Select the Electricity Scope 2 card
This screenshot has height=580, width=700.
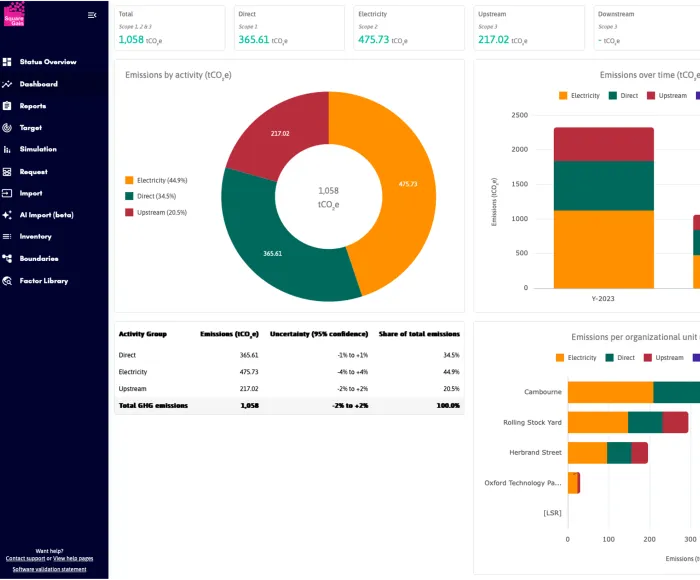409,28
